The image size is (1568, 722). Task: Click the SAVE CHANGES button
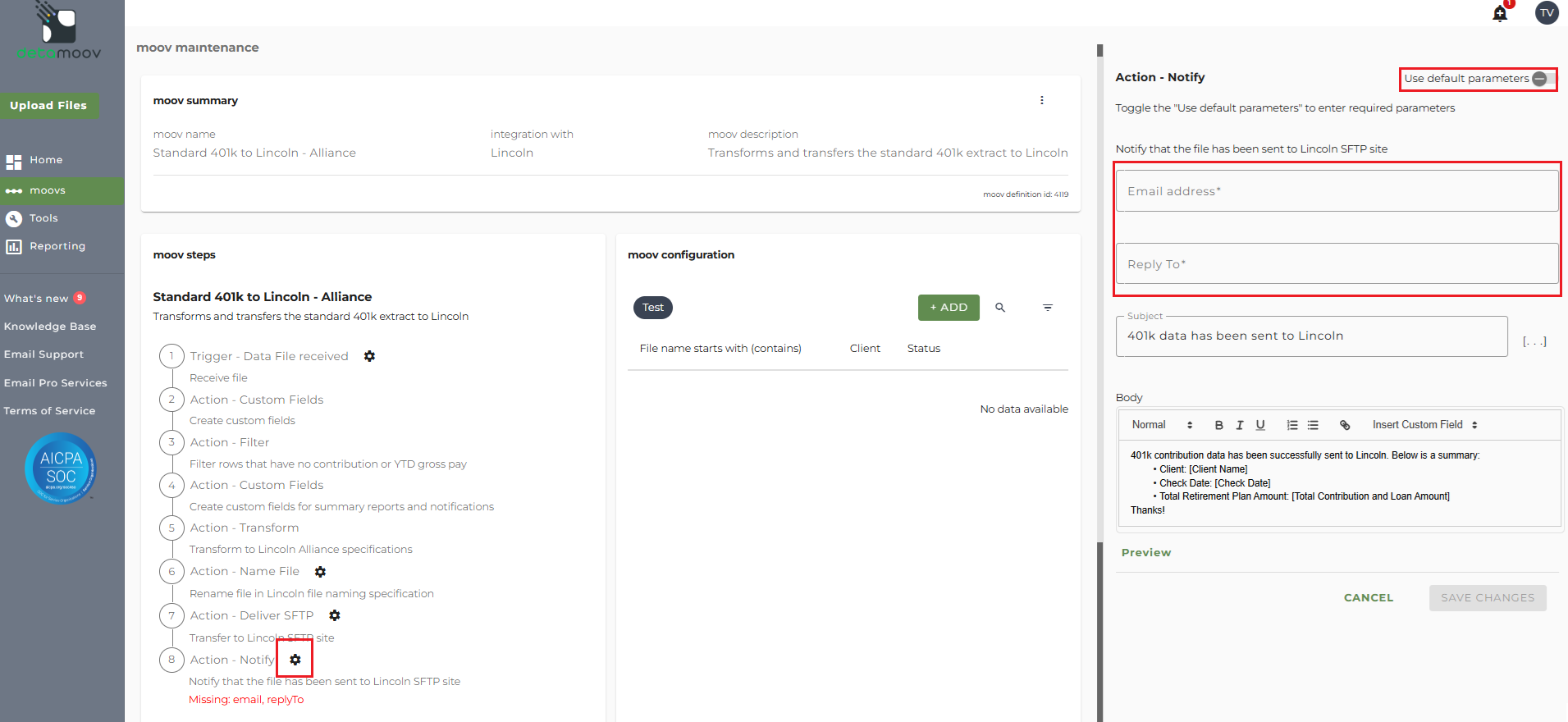click(x=1488, y=598)
